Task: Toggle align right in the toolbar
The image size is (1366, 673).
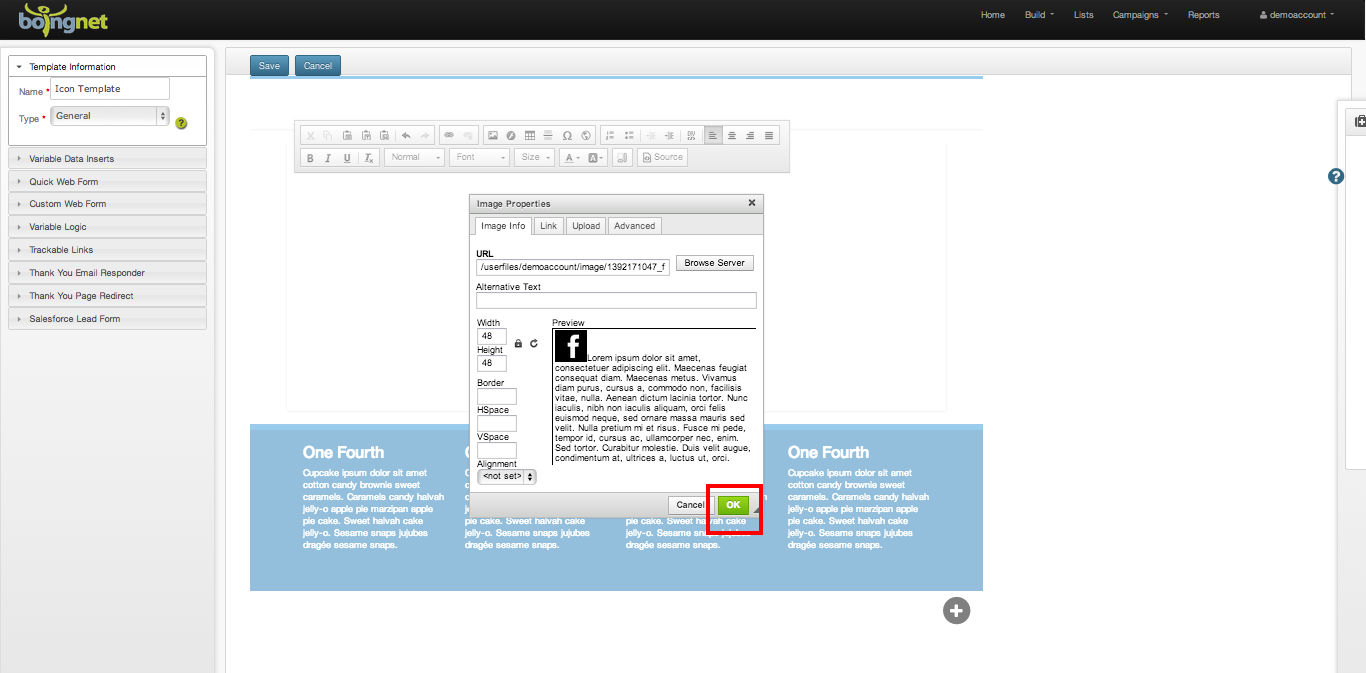Action: point(750,135)
